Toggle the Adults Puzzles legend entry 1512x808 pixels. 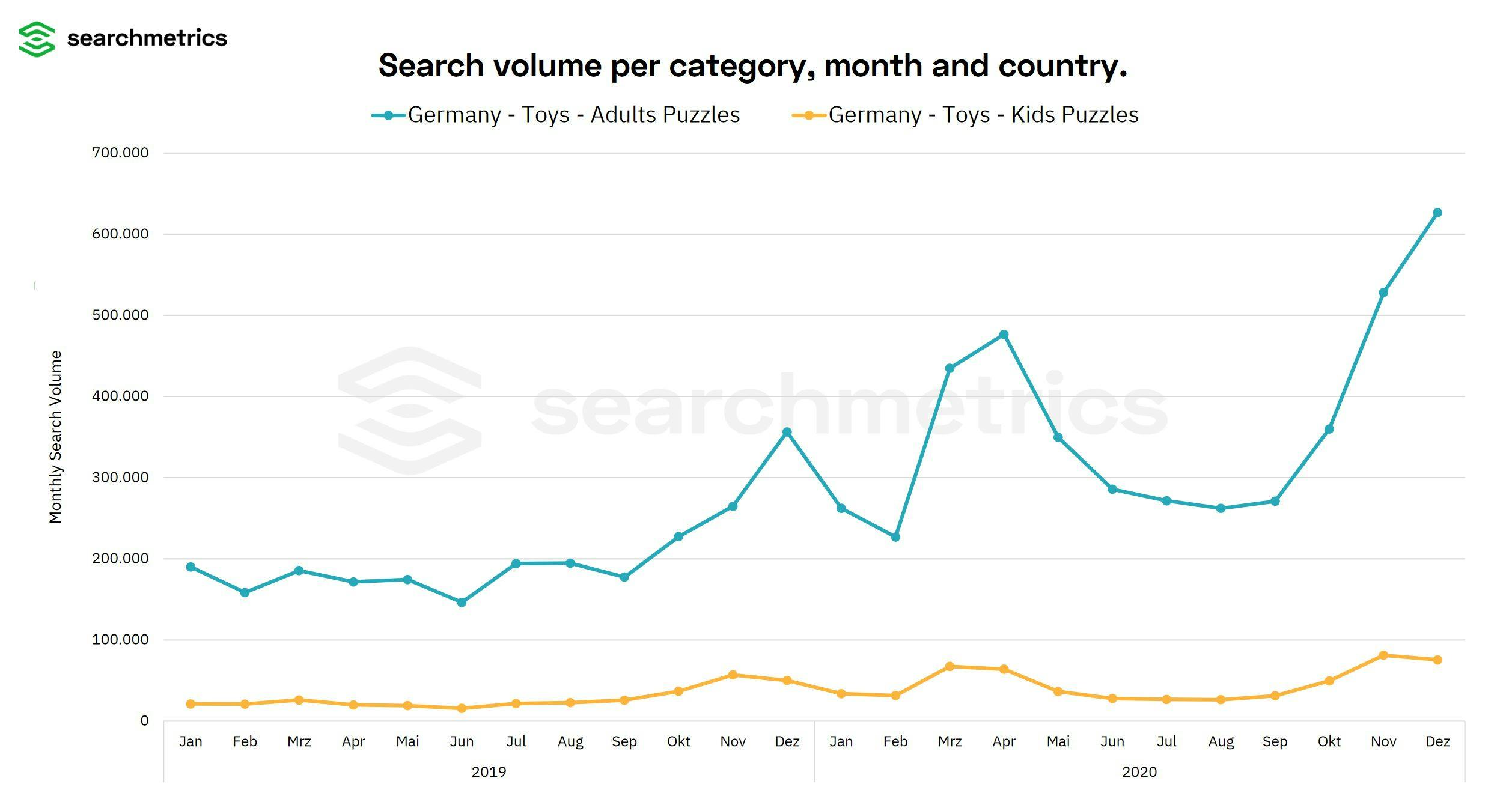(x=573, y=115)
